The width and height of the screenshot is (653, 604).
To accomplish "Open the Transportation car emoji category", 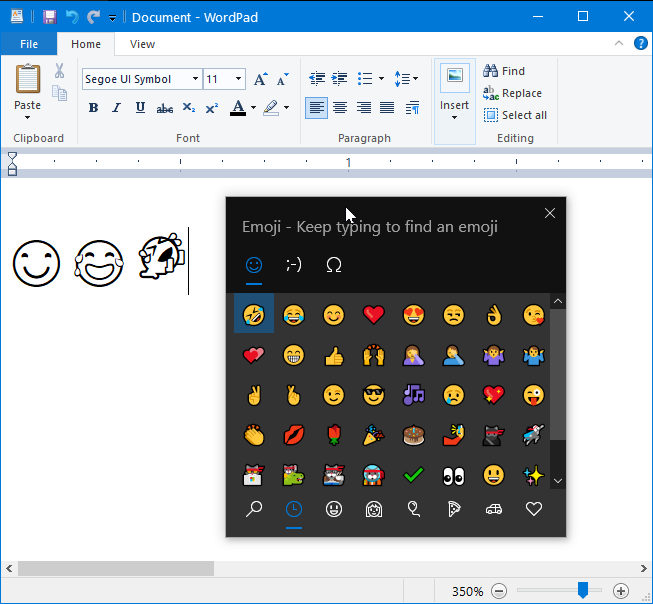I will [493, 509].
